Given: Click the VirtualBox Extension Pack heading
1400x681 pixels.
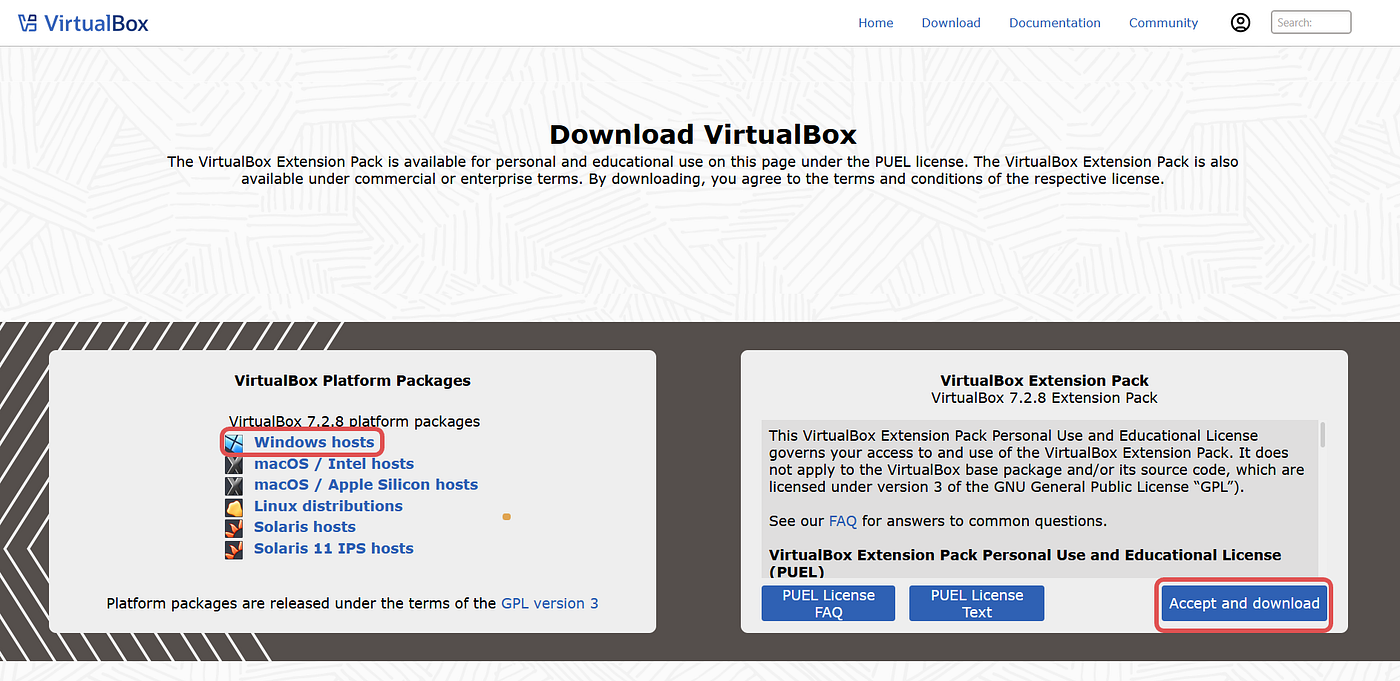Looking at the screenshot, I should [x=1044, y=380].
